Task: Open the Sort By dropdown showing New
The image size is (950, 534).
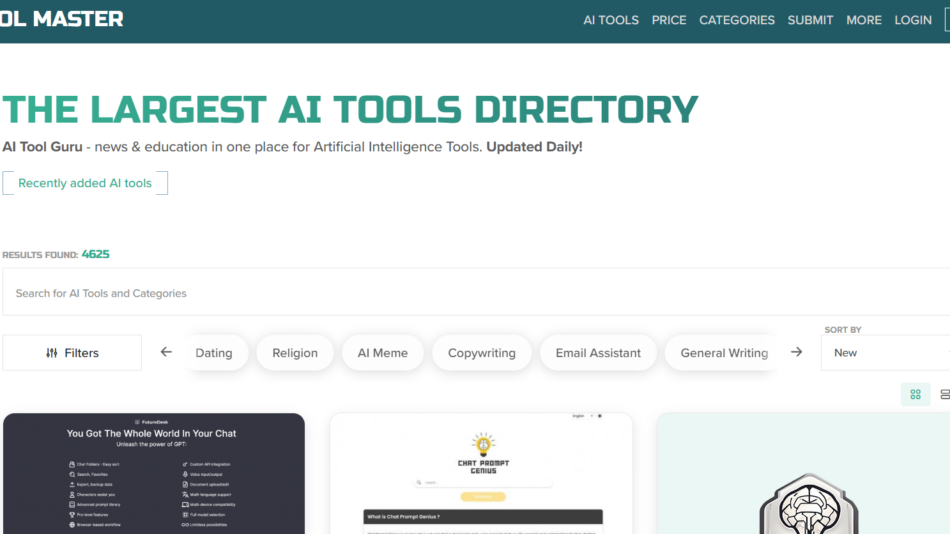Action: point(885,353)
